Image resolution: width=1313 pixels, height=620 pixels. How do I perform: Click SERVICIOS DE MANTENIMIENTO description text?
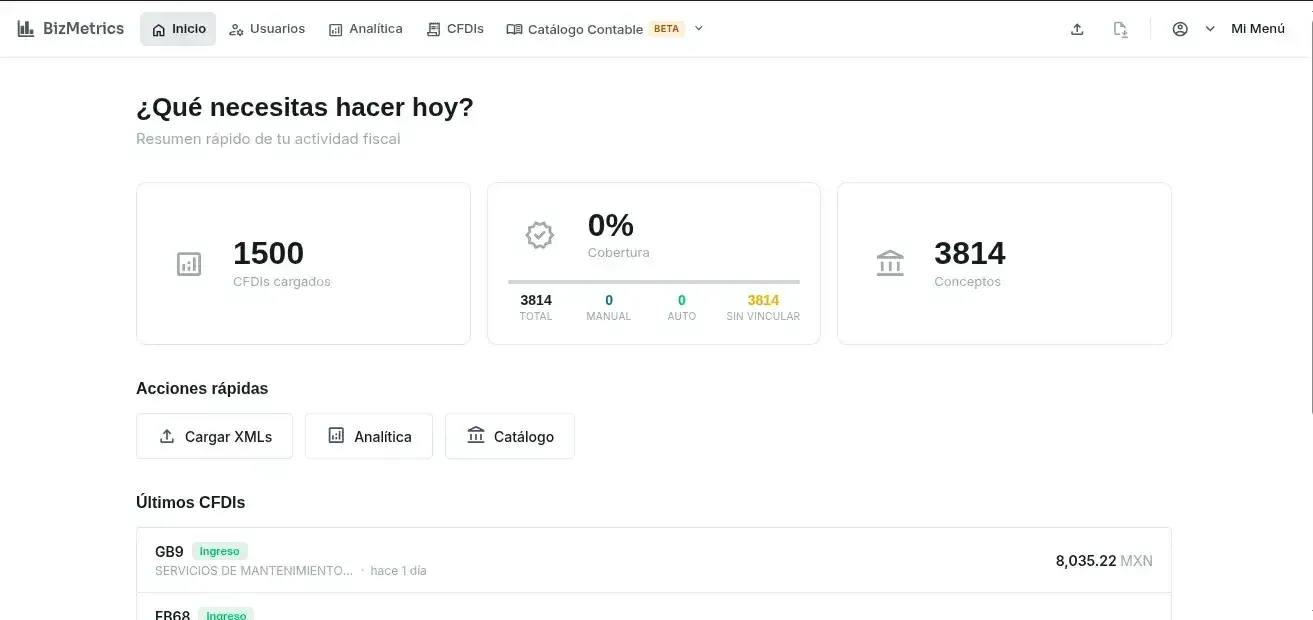click(254, 571)
